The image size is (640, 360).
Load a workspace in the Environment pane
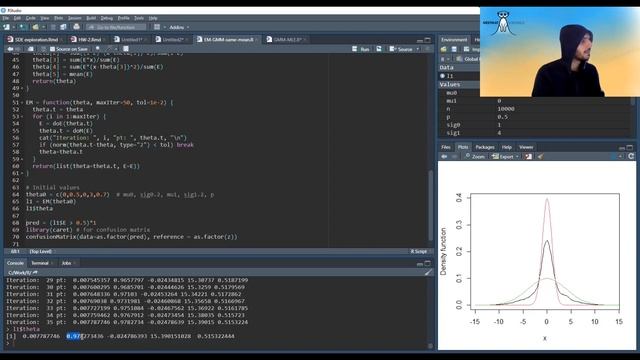444,49
